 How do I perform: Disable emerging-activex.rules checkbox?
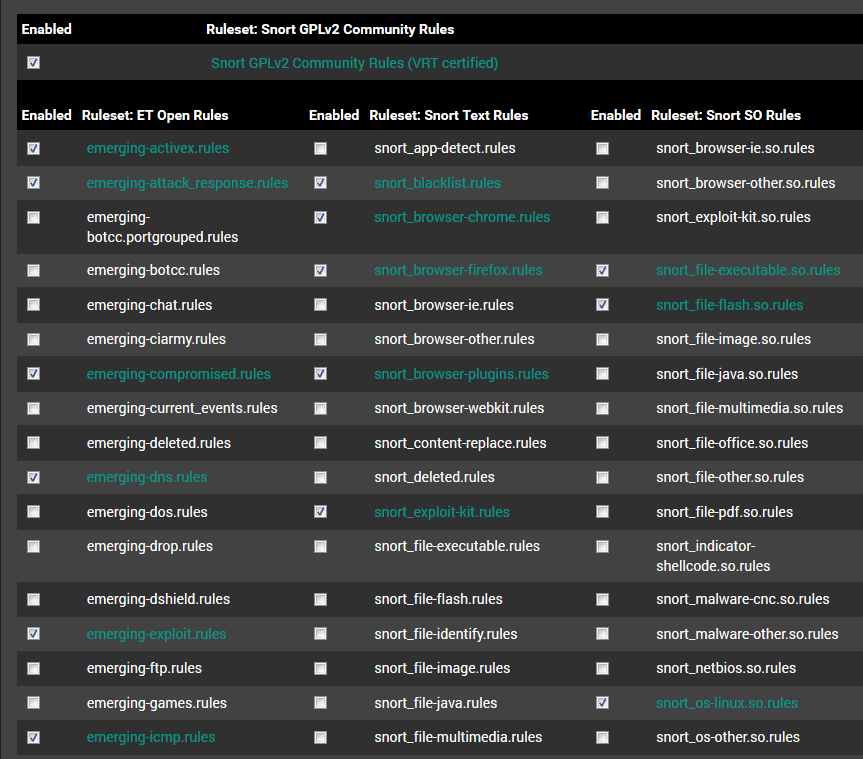pyautogui.click(x=34, y=149)
